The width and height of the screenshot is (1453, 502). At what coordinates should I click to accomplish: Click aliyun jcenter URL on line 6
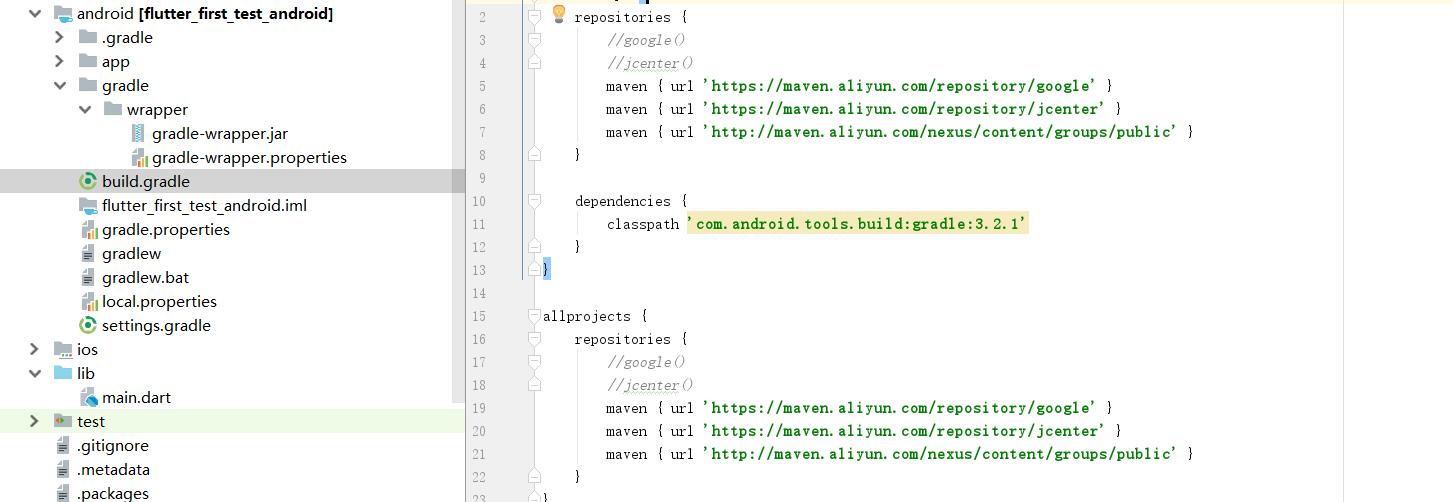point(903,109)
